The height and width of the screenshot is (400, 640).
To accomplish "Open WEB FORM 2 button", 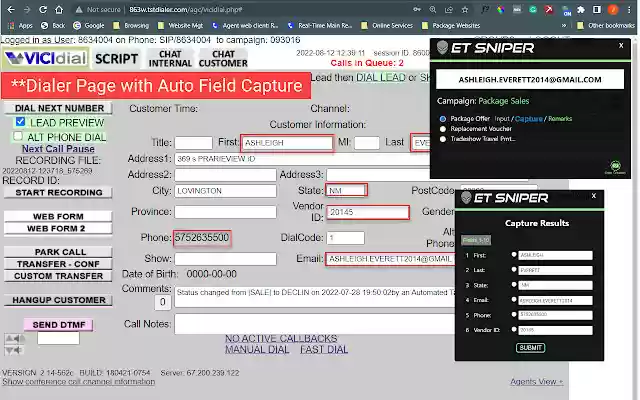I will [x=58, y=229].
